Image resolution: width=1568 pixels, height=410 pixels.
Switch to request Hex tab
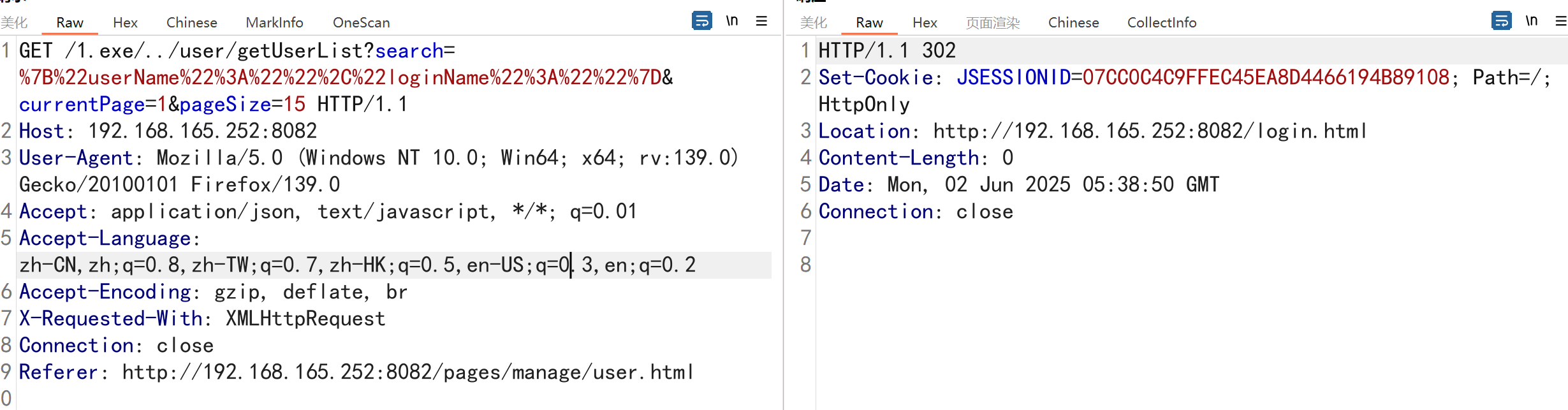[x=125, y=23]
